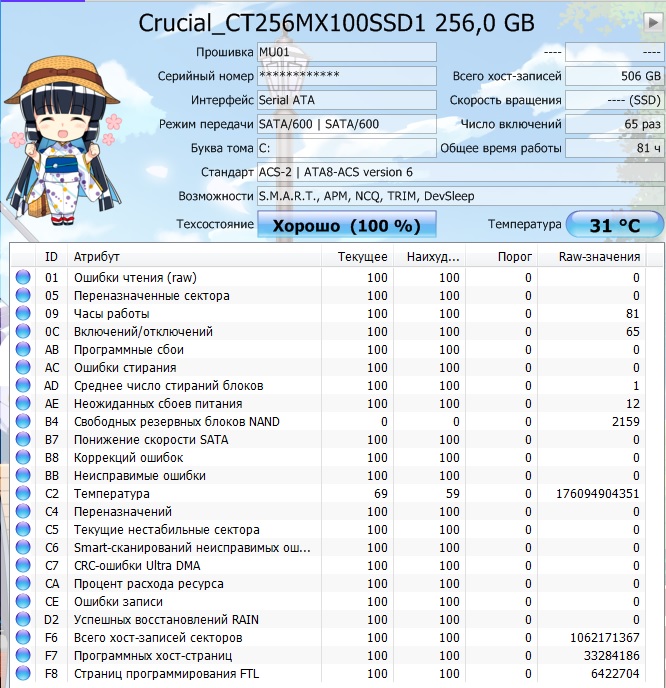Click the status orb beside Программные сбои
This screenshot has width=666, height=688.
pyautogui.click(x=23, y=349)
